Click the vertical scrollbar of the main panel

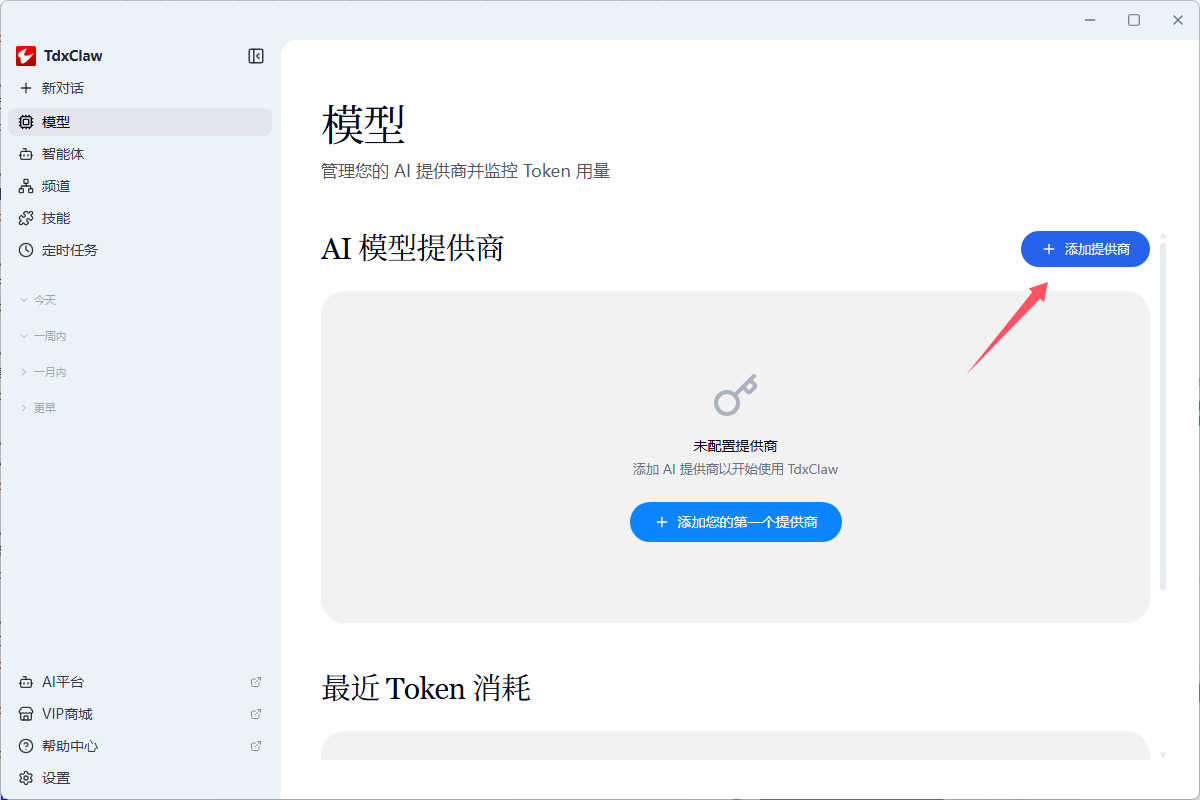(1163, 415)
